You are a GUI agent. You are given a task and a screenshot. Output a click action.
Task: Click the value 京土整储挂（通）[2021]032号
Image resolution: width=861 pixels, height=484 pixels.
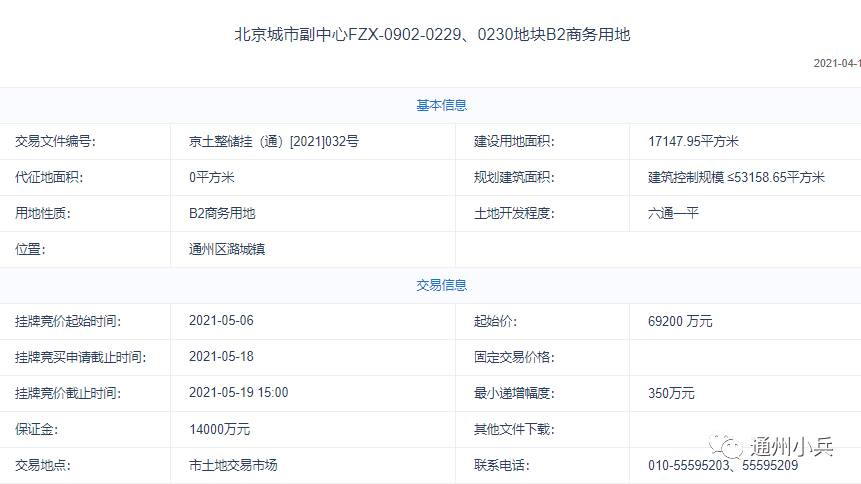273,142
